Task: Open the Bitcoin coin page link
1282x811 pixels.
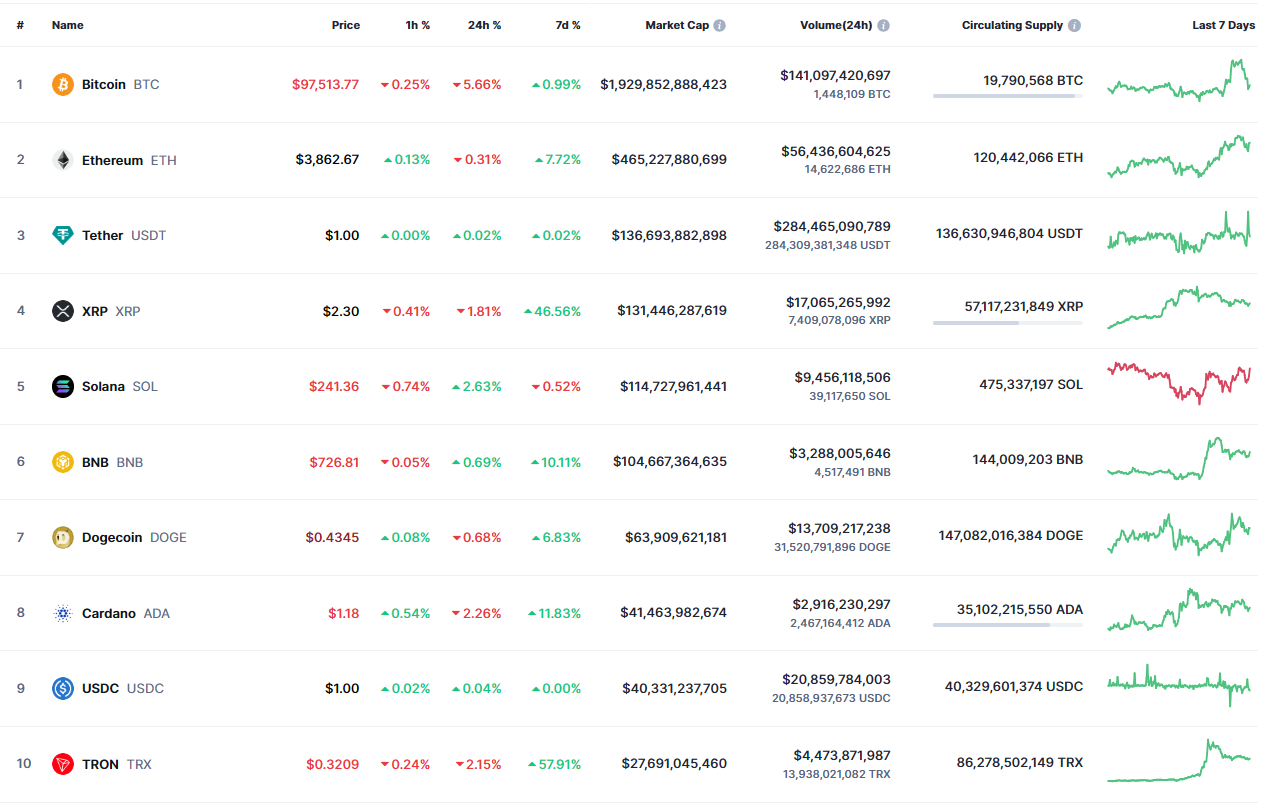Action: (104, 85)
